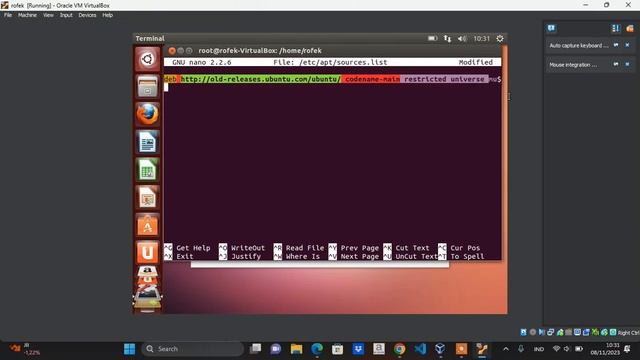
Task: Open the View menu
Action: click(48, 15)
